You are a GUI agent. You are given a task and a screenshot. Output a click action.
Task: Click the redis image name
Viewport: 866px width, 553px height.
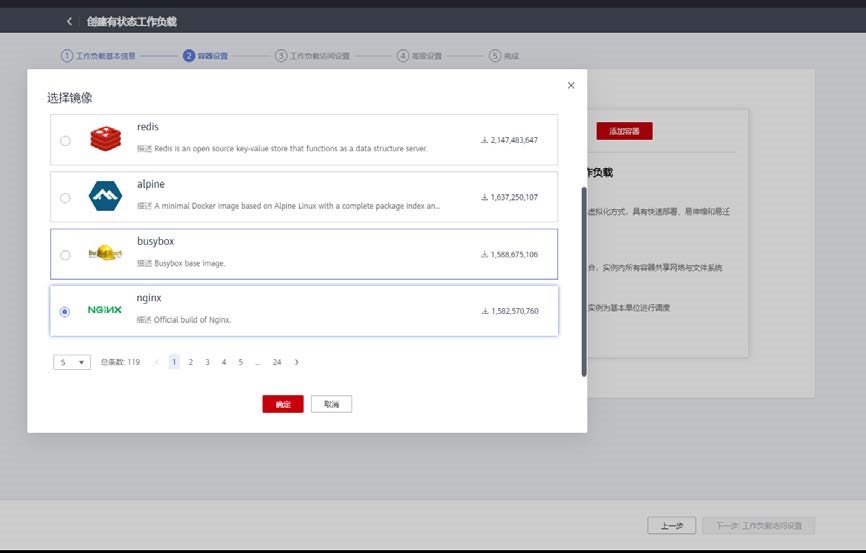[x=147, y=127]
